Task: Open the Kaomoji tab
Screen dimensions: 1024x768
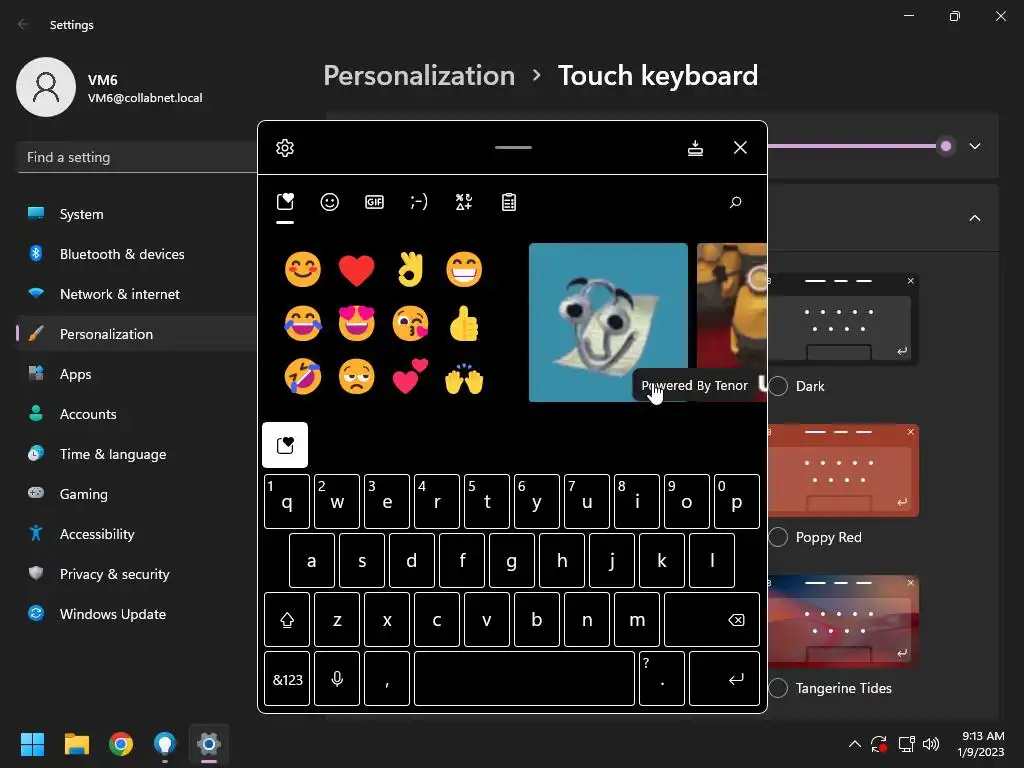Action: 419,202
